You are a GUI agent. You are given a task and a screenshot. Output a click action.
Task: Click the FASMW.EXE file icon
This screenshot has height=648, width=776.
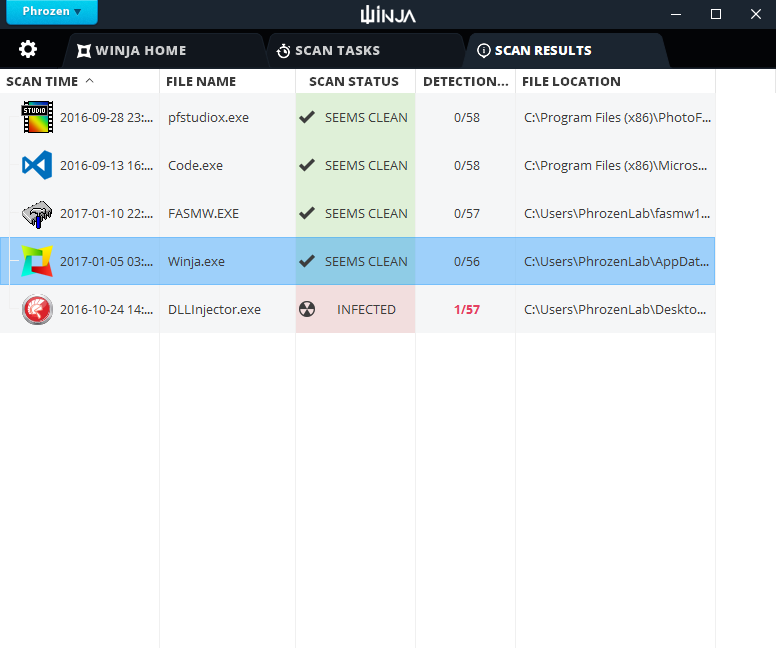[x=37, y=214]
